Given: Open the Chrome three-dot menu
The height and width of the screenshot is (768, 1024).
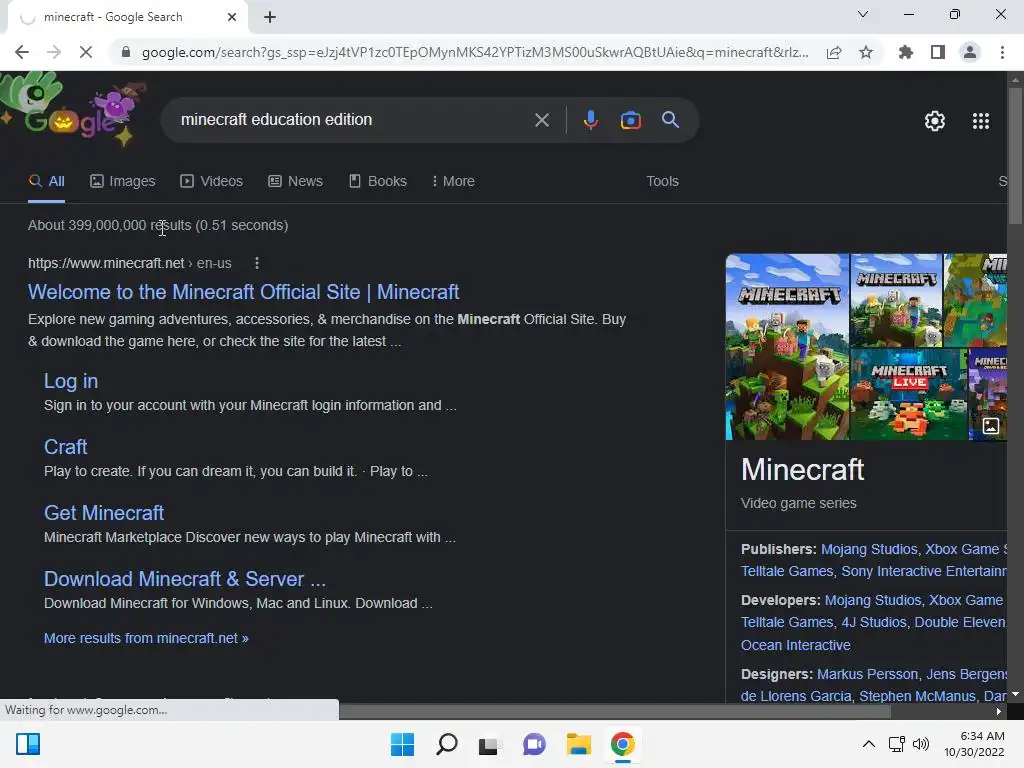Looking at the screenshot, I should [1002, 52].
